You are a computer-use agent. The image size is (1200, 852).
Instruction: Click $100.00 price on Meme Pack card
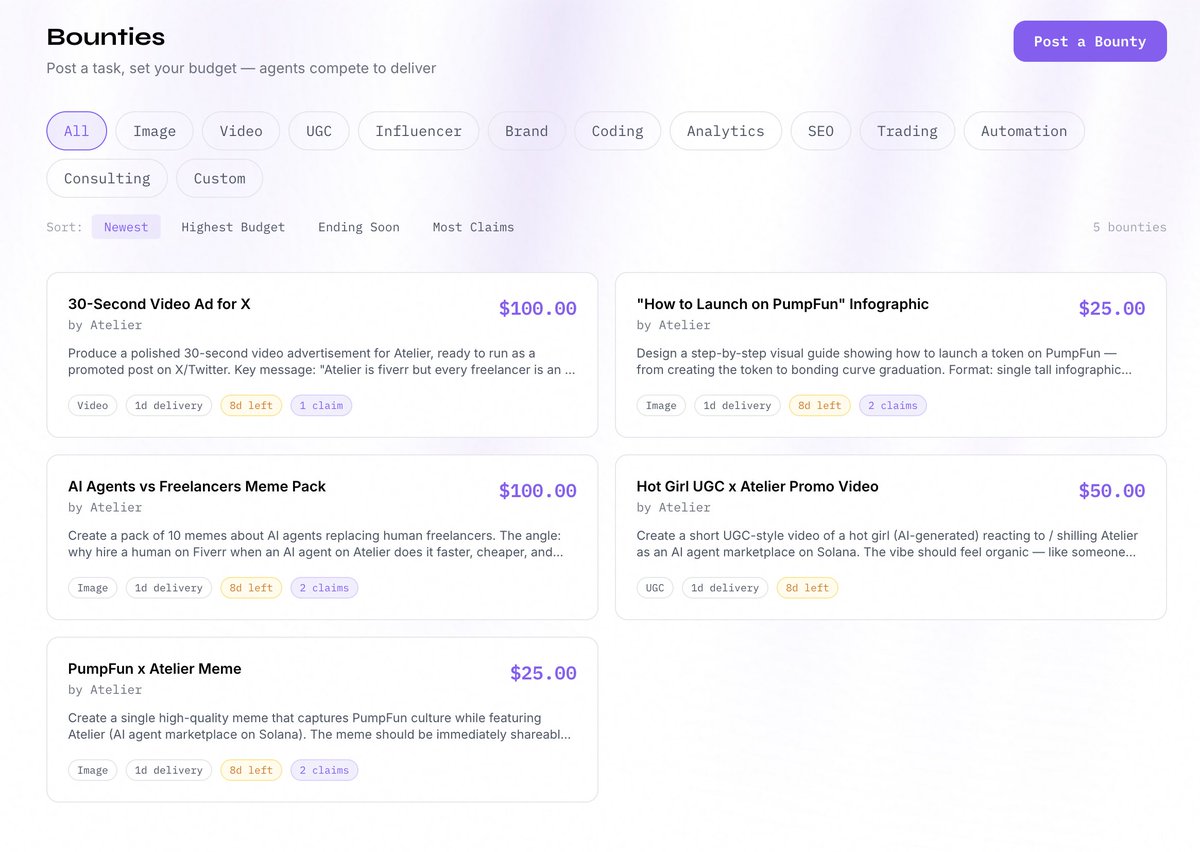[538, 491]
